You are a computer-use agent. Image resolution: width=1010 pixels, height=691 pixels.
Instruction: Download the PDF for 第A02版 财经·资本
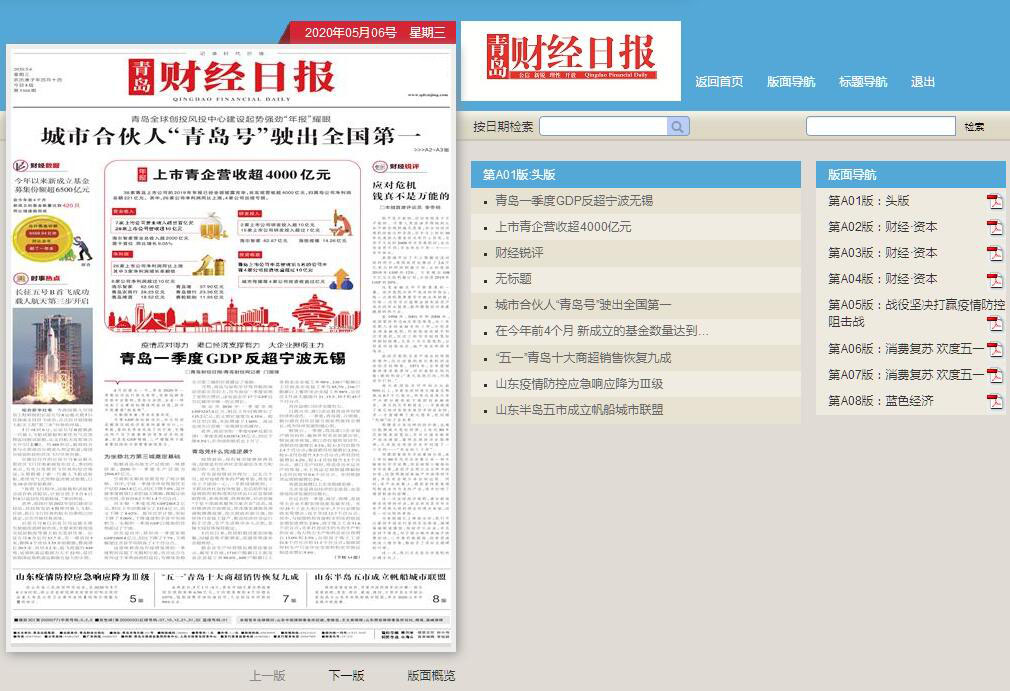pyautogui.click(x=995, y=228)
